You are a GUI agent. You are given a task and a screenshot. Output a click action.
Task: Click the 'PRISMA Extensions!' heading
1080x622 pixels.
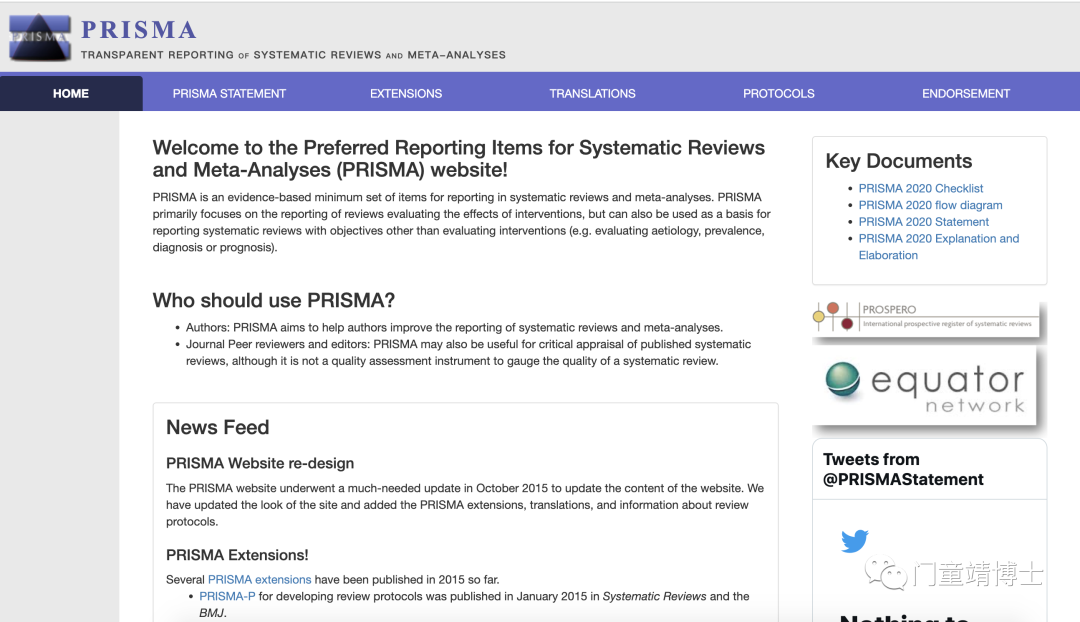click(x=237, y=554)
